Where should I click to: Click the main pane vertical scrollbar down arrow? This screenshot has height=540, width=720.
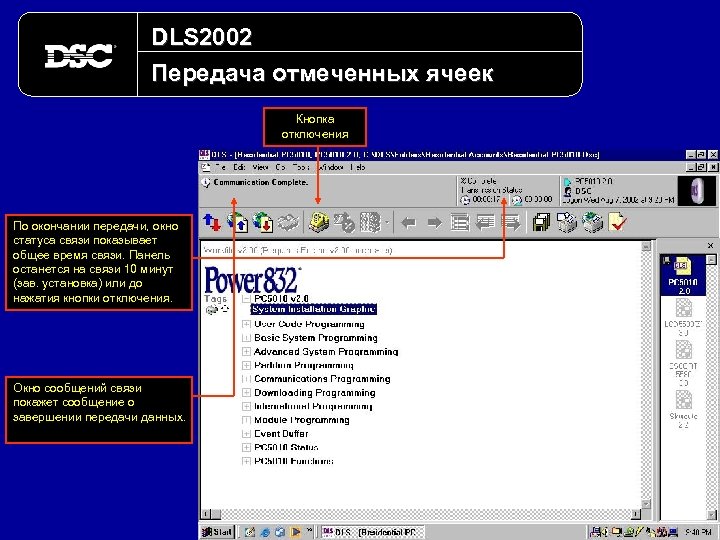tap(646, 504)
